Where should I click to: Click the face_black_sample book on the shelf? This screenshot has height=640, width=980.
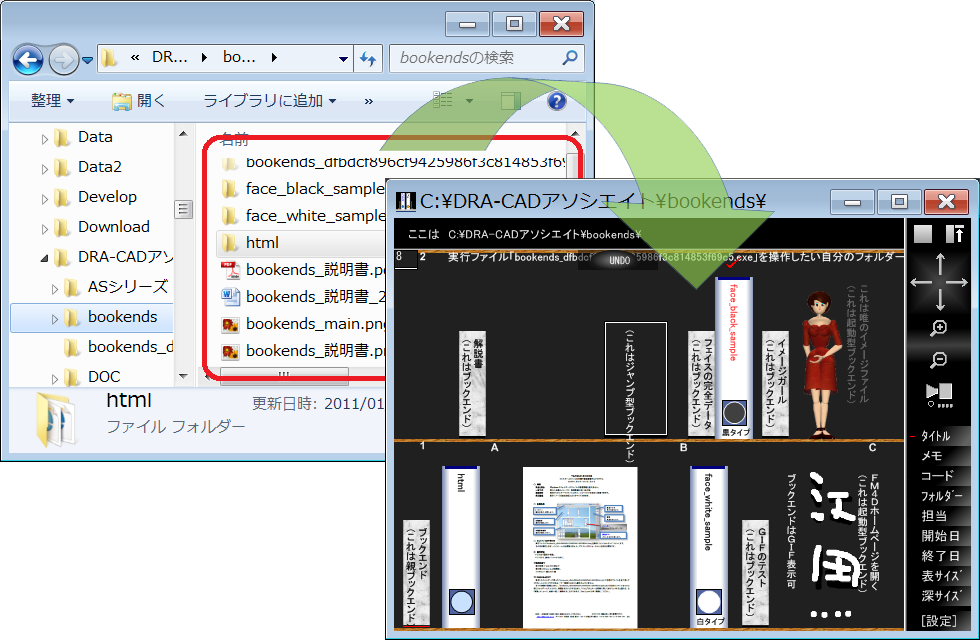[734, 357]
